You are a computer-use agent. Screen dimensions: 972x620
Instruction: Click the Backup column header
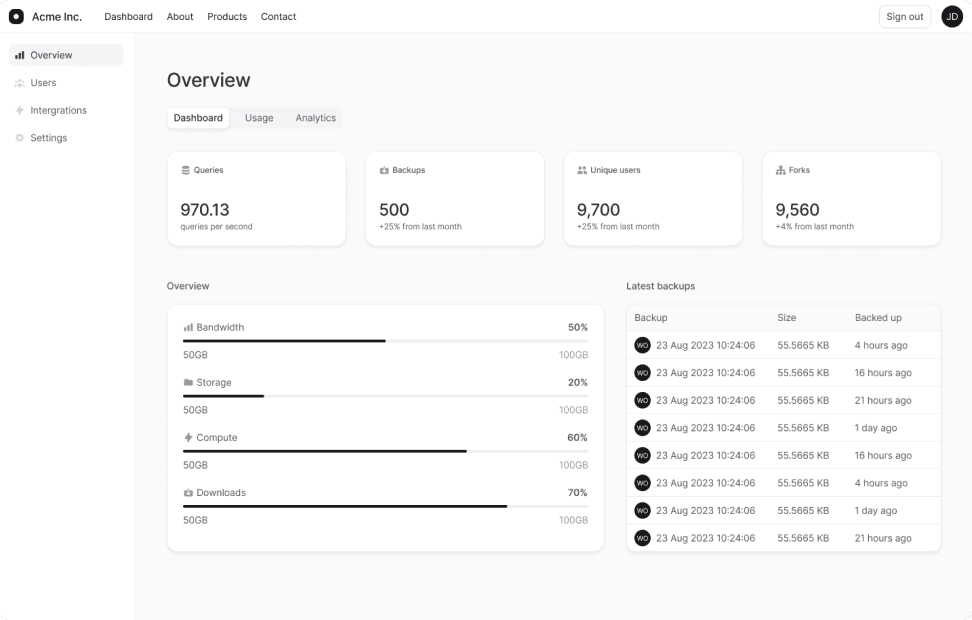(x=651, y=317)
